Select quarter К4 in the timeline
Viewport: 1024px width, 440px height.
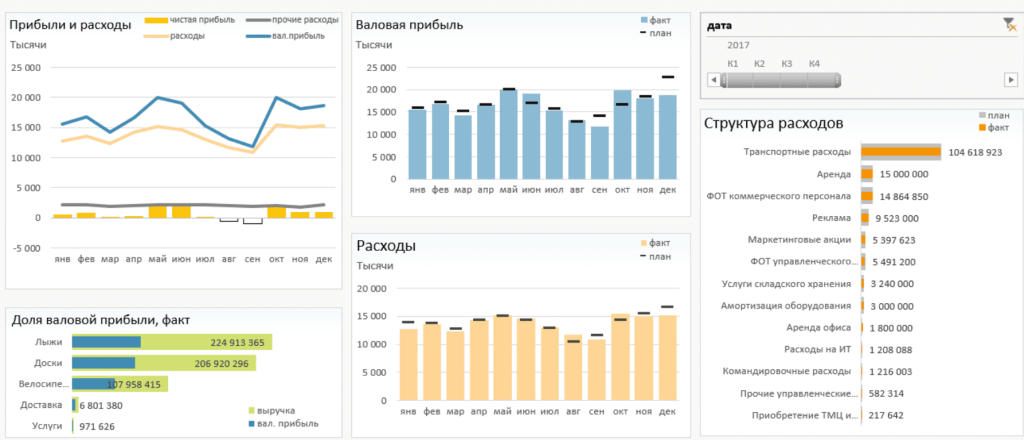(x=814, y=64)
